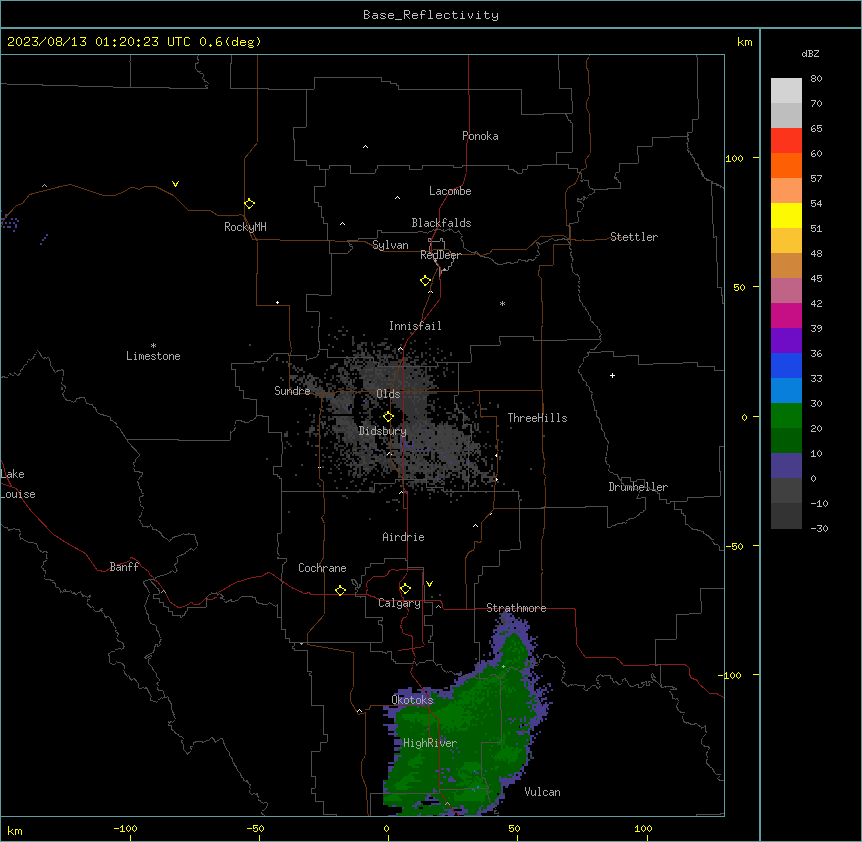
Task: Click the Airdrie city label
Action: pyautogui.click(x=403, y=537)
